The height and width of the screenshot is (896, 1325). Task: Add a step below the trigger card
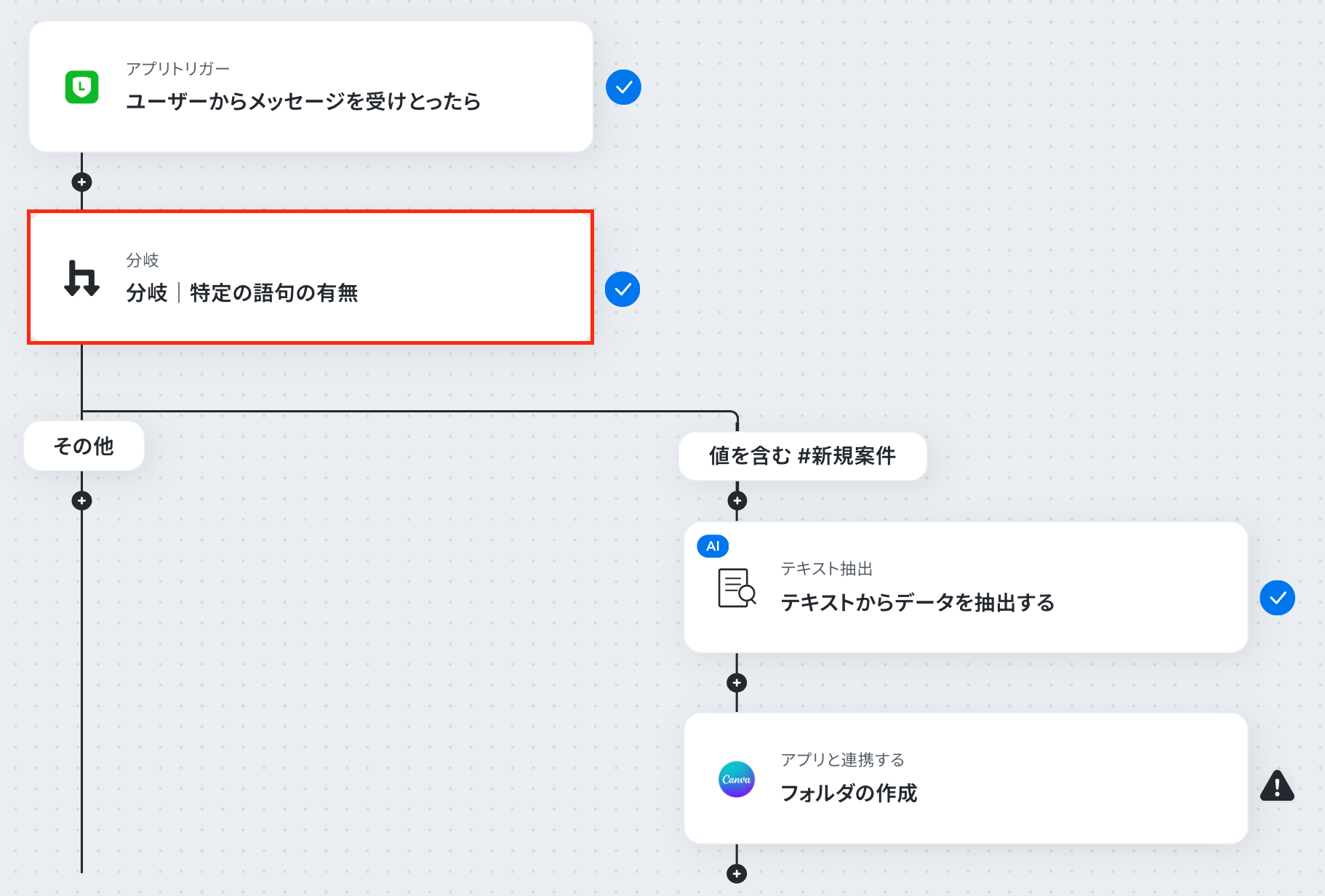[81, 182]
